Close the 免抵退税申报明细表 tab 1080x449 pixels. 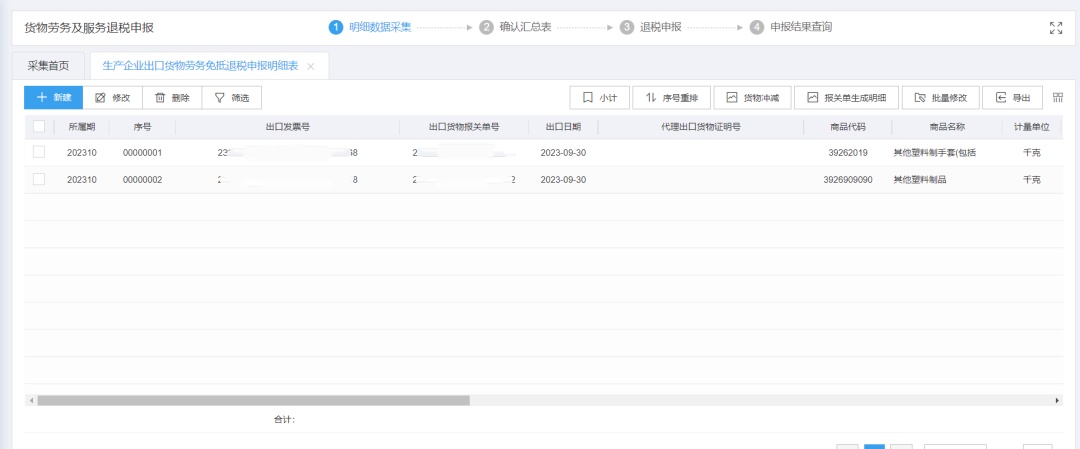pos(311,66)
